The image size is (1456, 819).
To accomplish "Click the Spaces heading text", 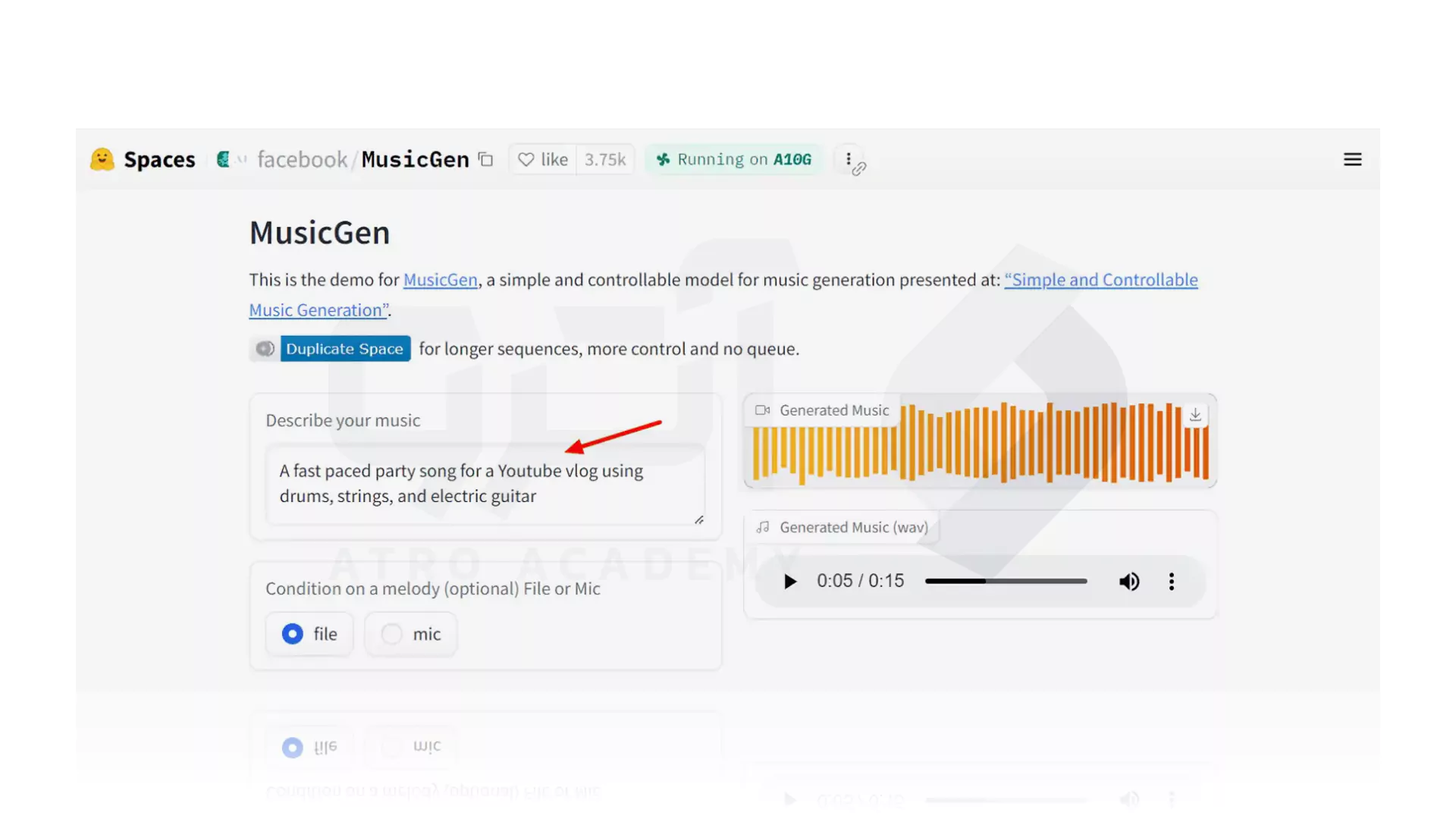I will [159, 159].
